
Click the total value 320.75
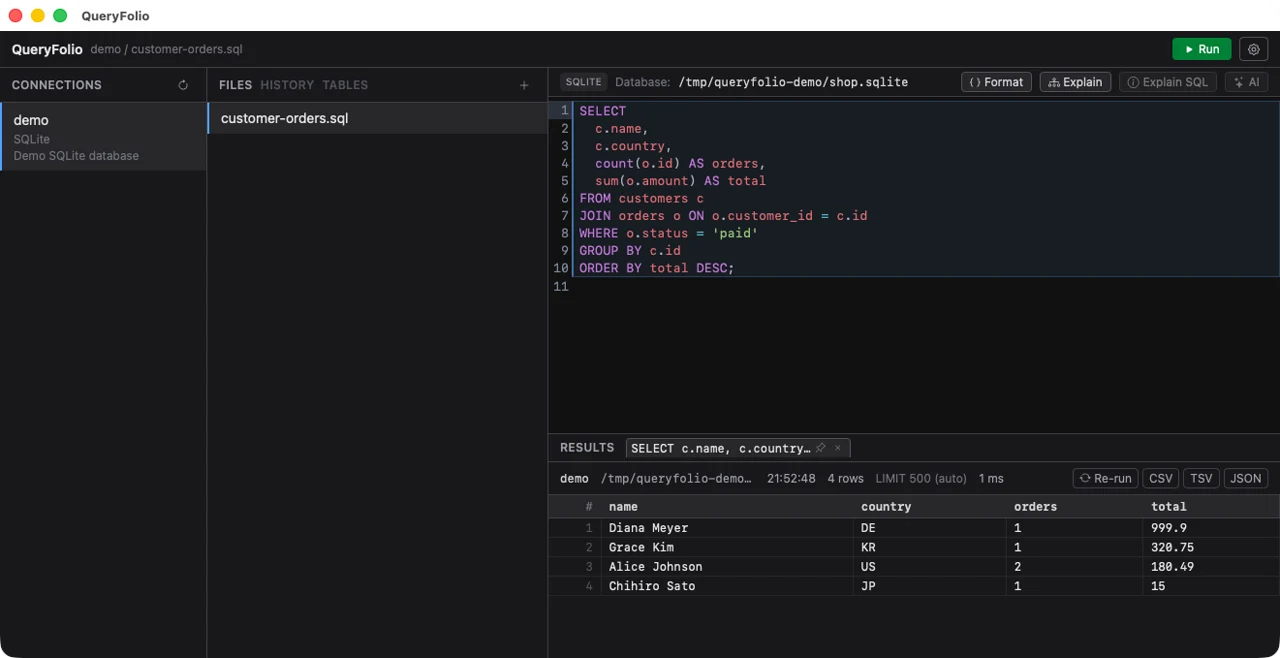click(1172, 547)
